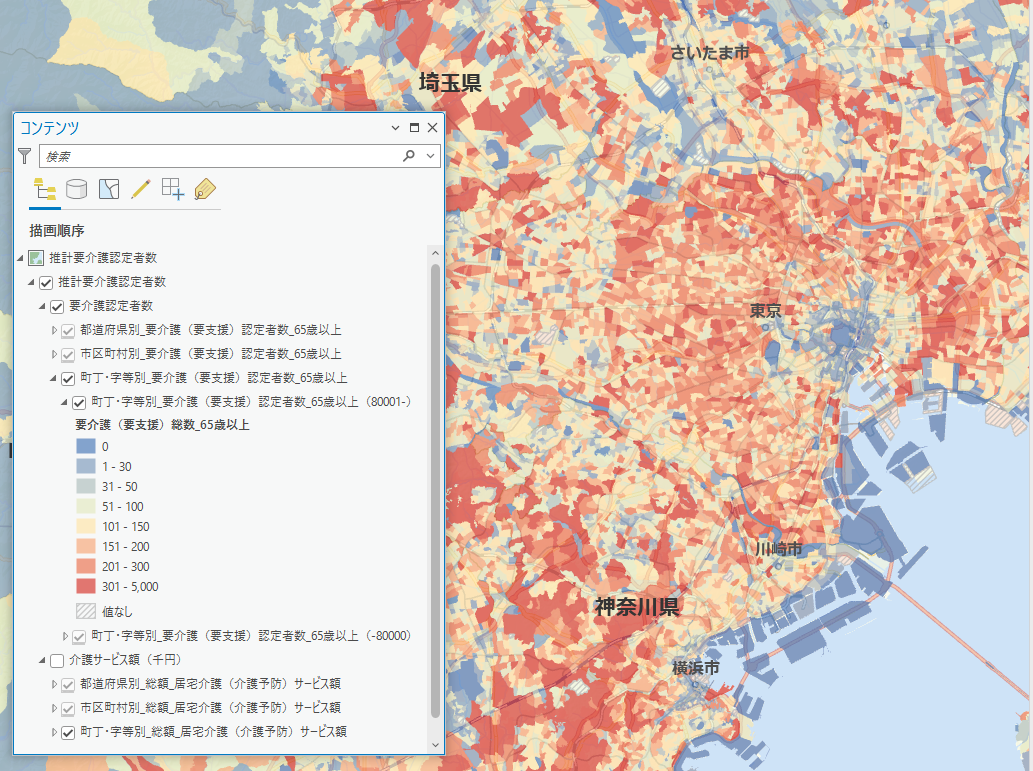
Task: Expand the (-80000) layer
Action: (x=65, y=637)
